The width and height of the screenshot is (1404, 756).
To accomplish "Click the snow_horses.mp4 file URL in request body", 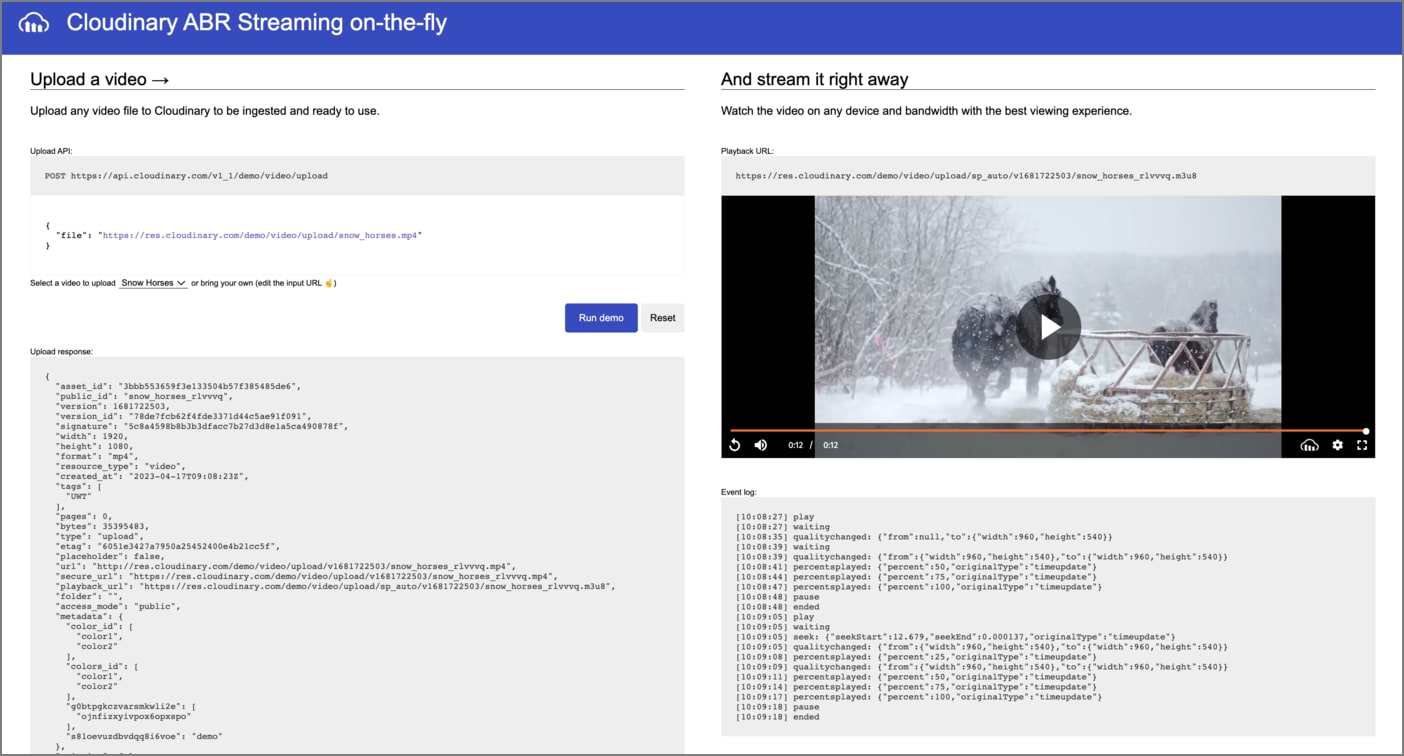I will (x=260, y=235).
